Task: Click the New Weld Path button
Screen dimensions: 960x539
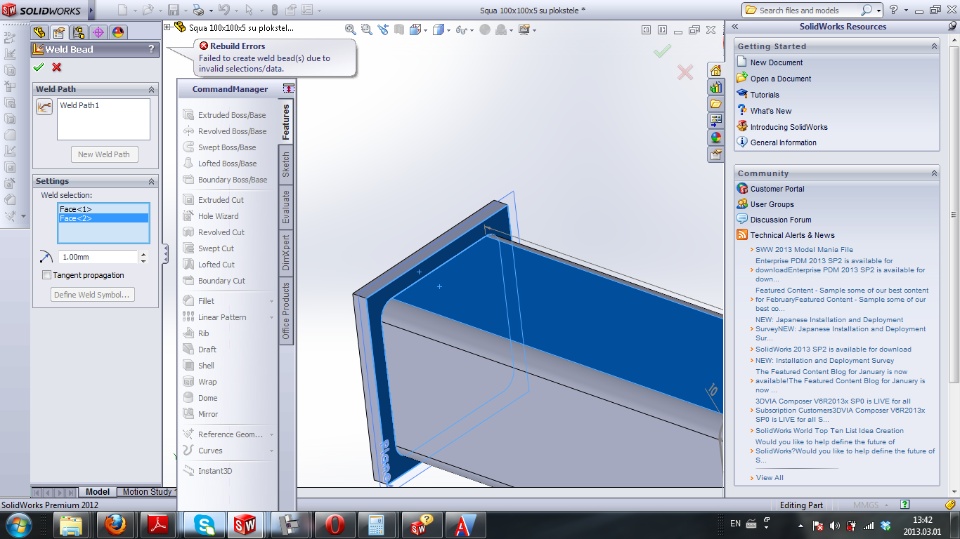Action: tap(104, 154)
